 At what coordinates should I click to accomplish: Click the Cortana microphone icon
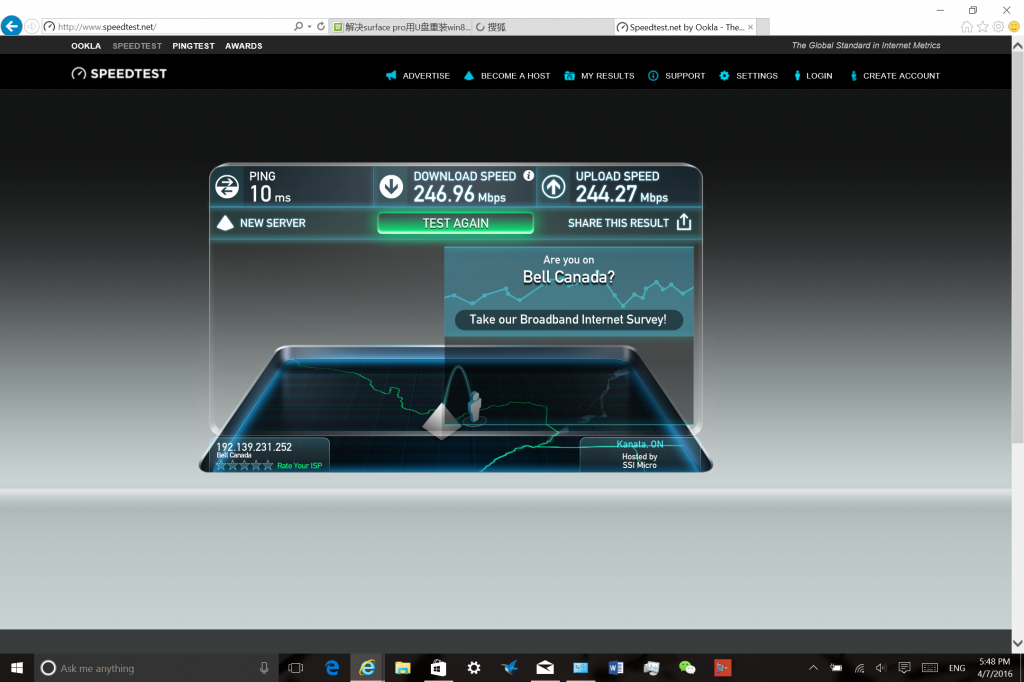tap(264, 668)
